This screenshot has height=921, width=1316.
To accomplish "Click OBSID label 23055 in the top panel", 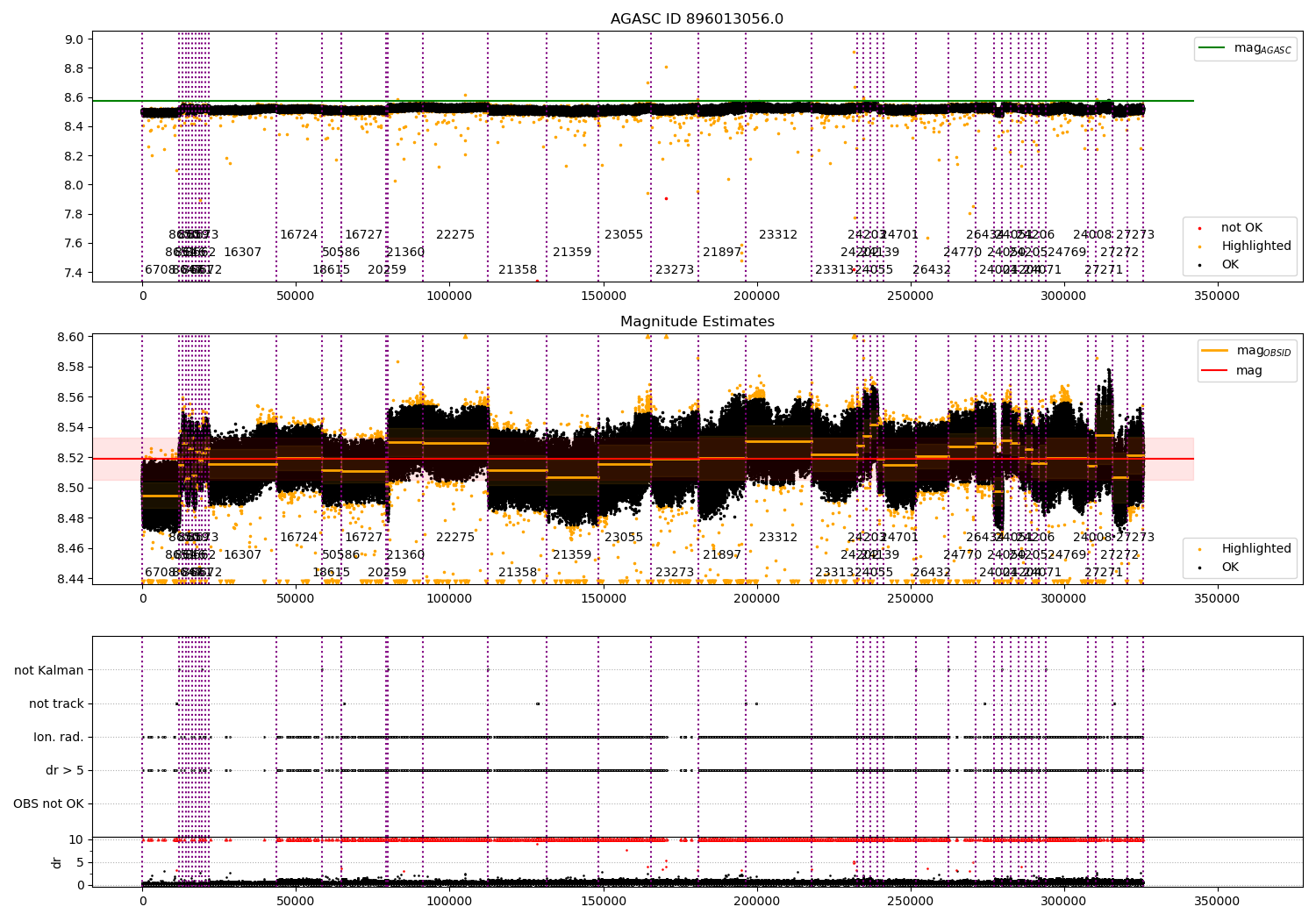I will tap(624, 235).
